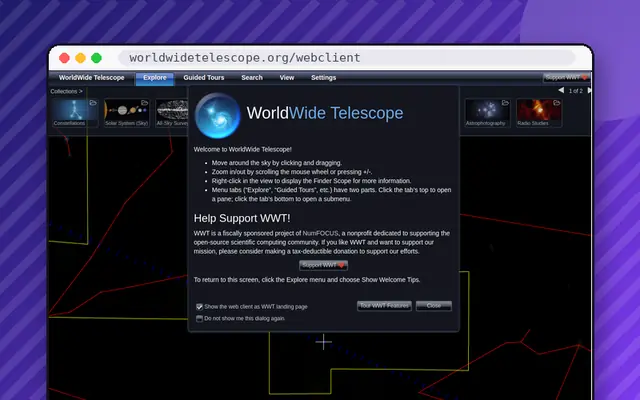Open Radio Studies collection thumbnail

click(x=539, y=113)
